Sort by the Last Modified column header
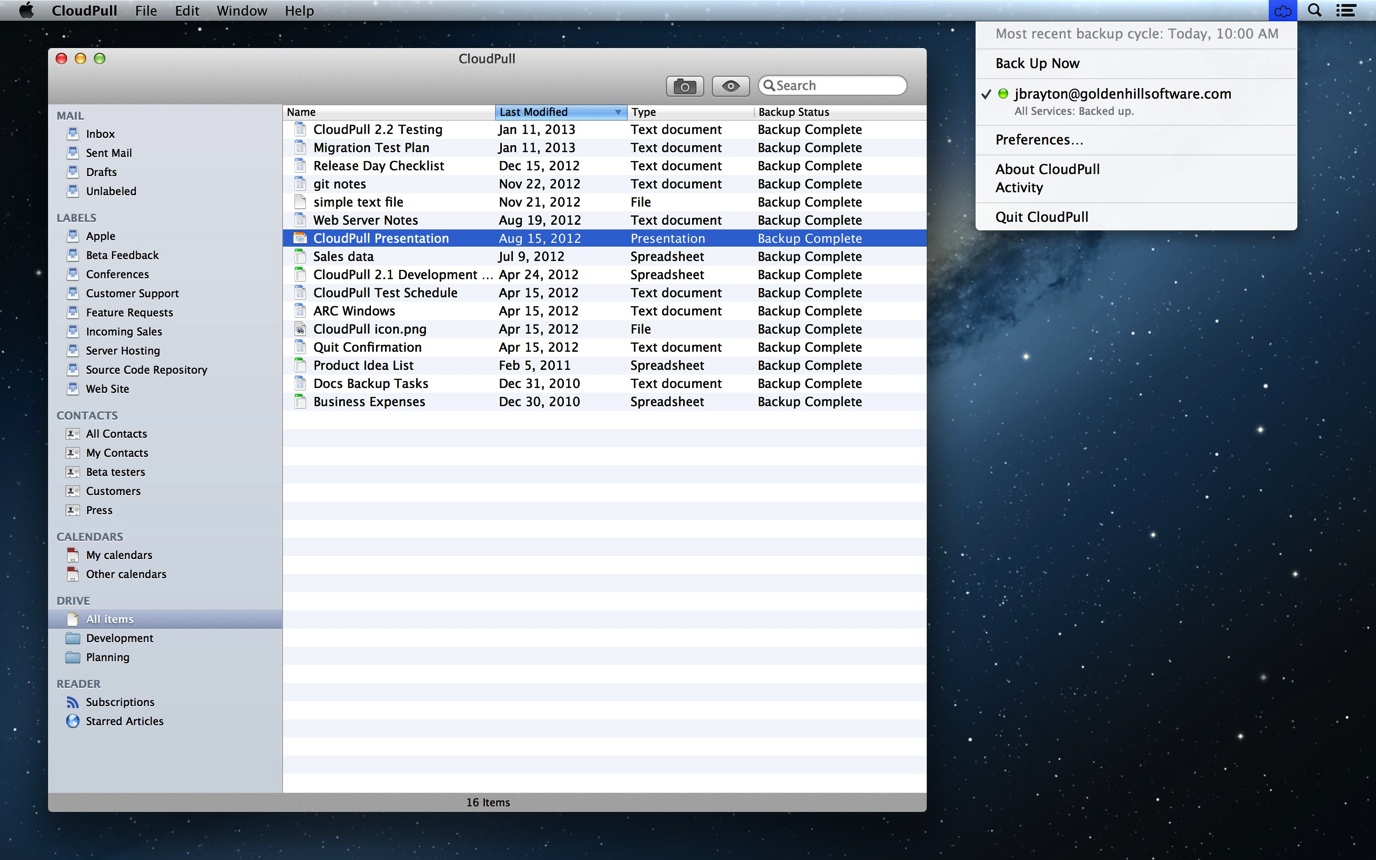Viewport: 1376px width, 860px height. pos(560,112)
